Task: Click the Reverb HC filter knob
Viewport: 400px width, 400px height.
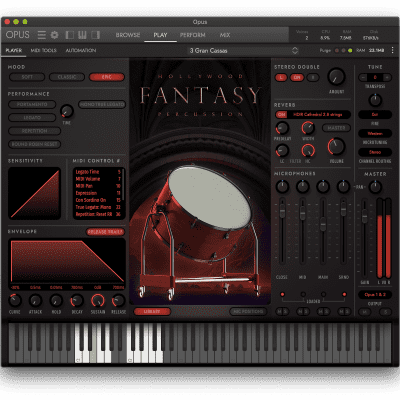Action: [308, 151]
